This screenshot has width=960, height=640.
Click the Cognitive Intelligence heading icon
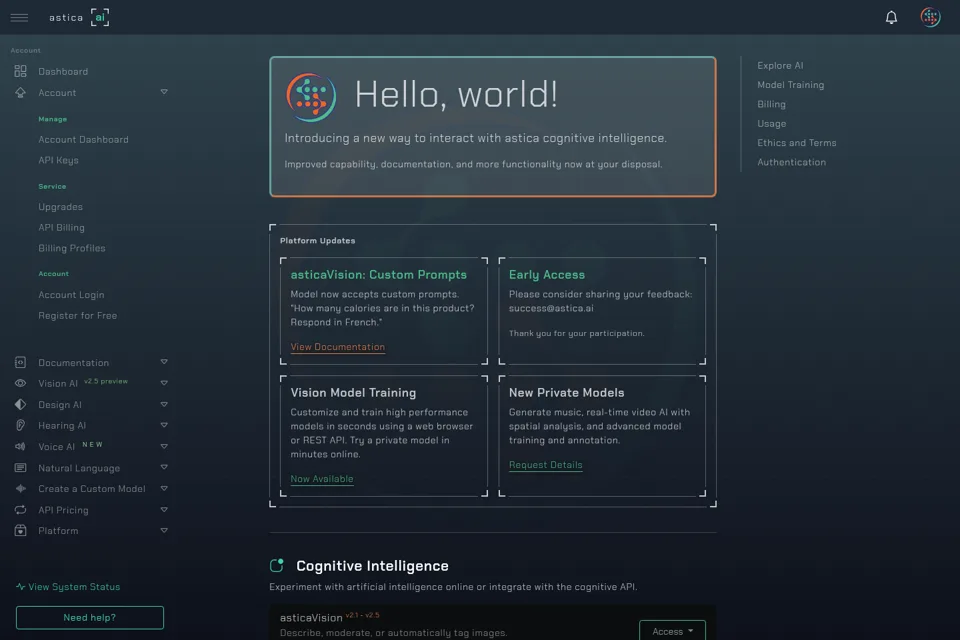click(277, 565)
